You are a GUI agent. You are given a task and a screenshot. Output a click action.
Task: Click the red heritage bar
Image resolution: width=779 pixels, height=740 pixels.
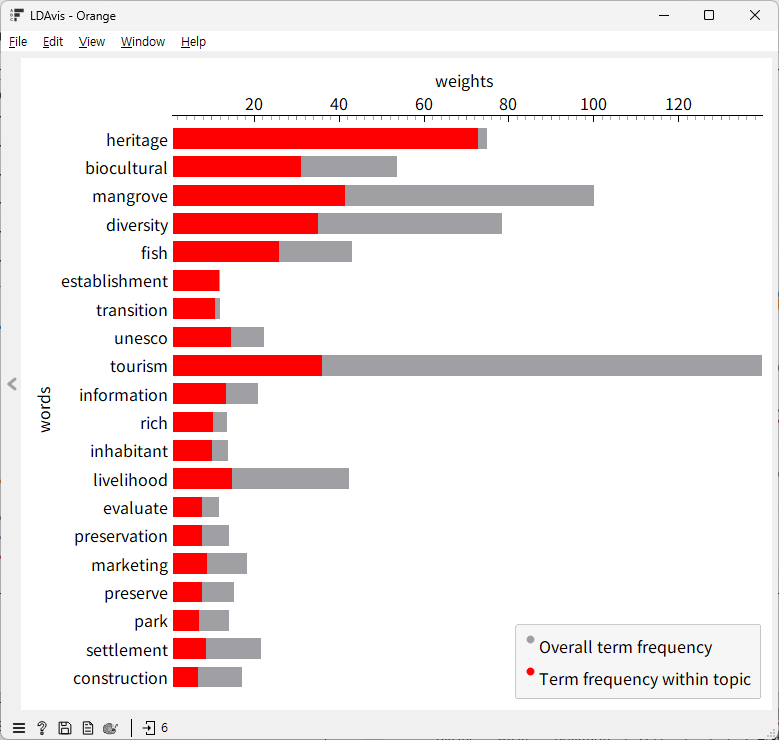pyautogui.click(x=325, y=139)
